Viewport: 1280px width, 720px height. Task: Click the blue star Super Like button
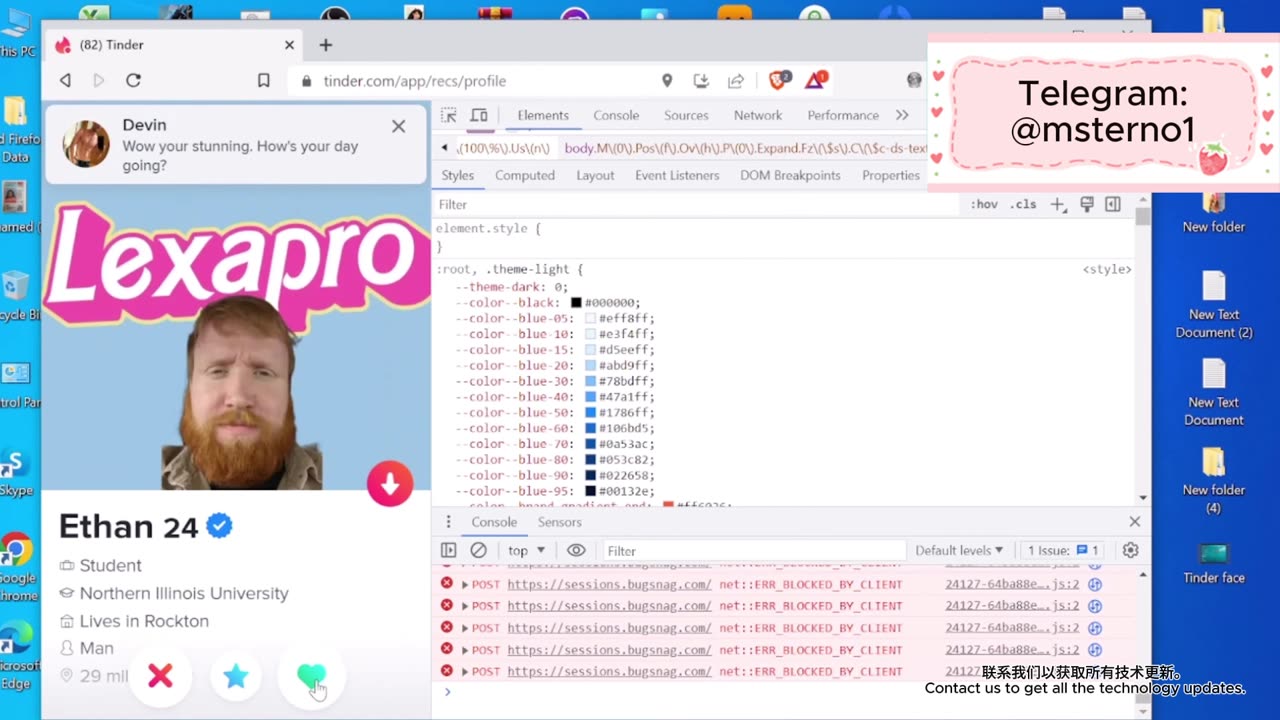(236, 677)
